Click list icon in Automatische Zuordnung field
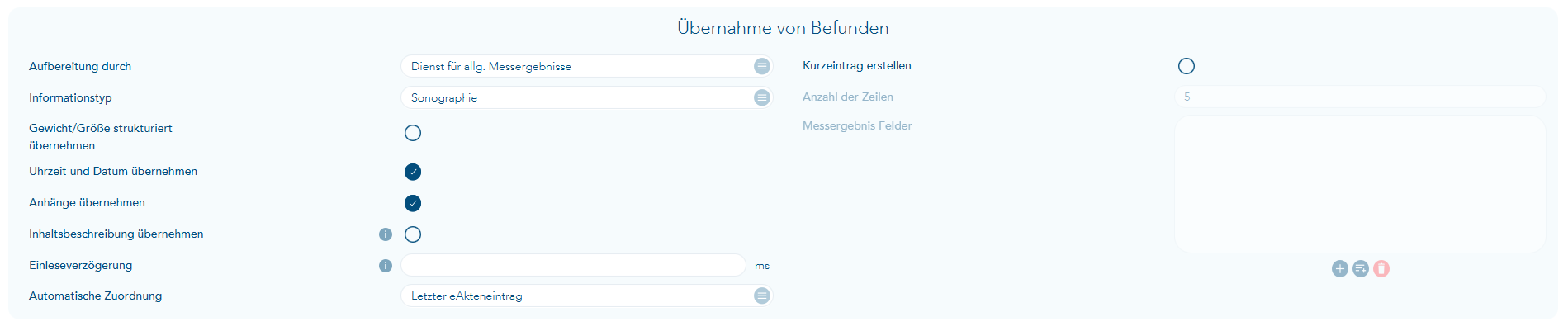This screenshot has height=331, width=1568. coord(761,296)
